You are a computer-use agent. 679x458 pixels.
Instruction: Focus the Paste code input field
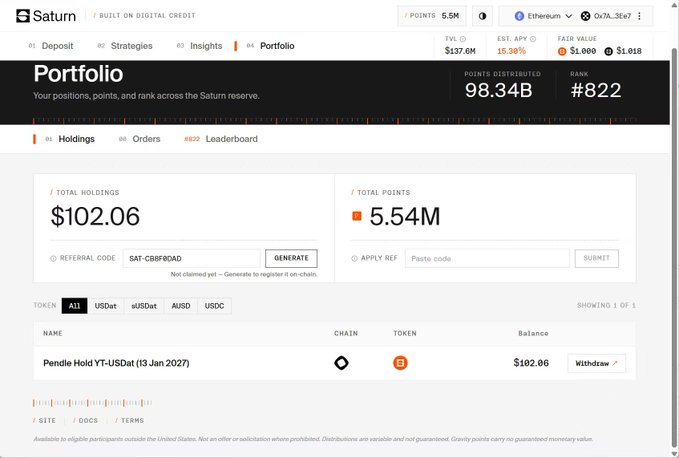click(x=487, y=258)
